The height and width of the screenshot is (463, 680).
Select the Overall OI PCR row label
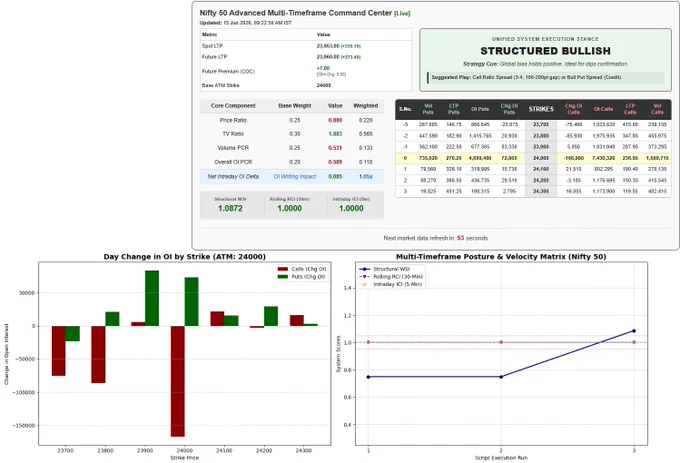[x=233, y=162]
